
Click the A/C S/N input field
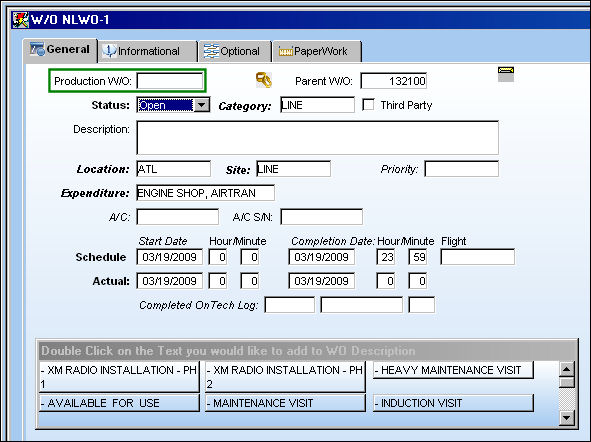322,217
